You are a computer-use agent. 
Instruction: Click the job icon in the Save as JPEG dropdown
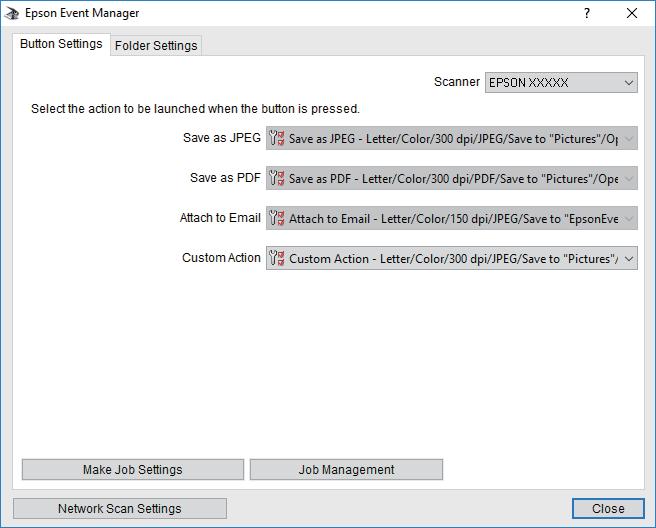277,138
